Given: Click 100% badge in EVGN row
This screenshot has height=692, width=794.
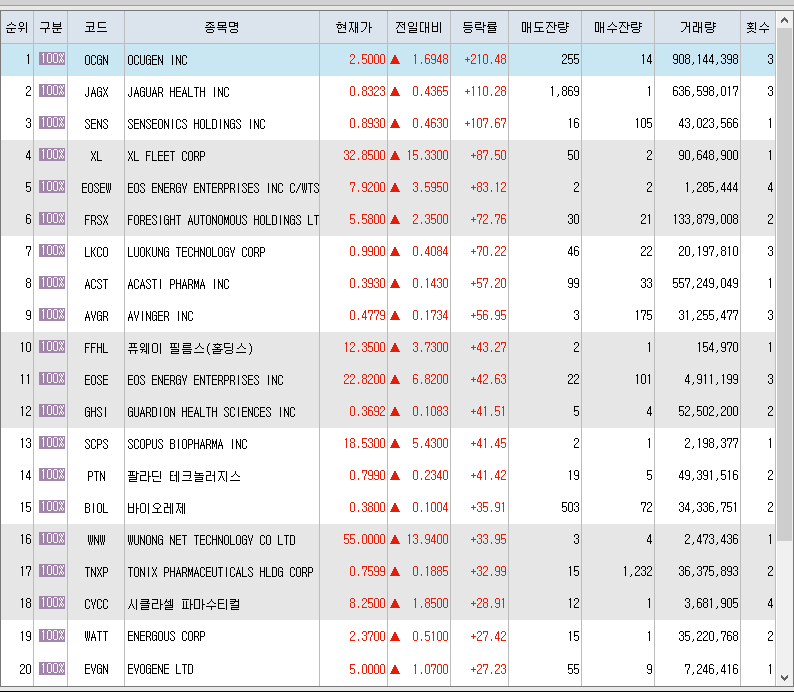Looking at the screenshot, I should 52,668.
